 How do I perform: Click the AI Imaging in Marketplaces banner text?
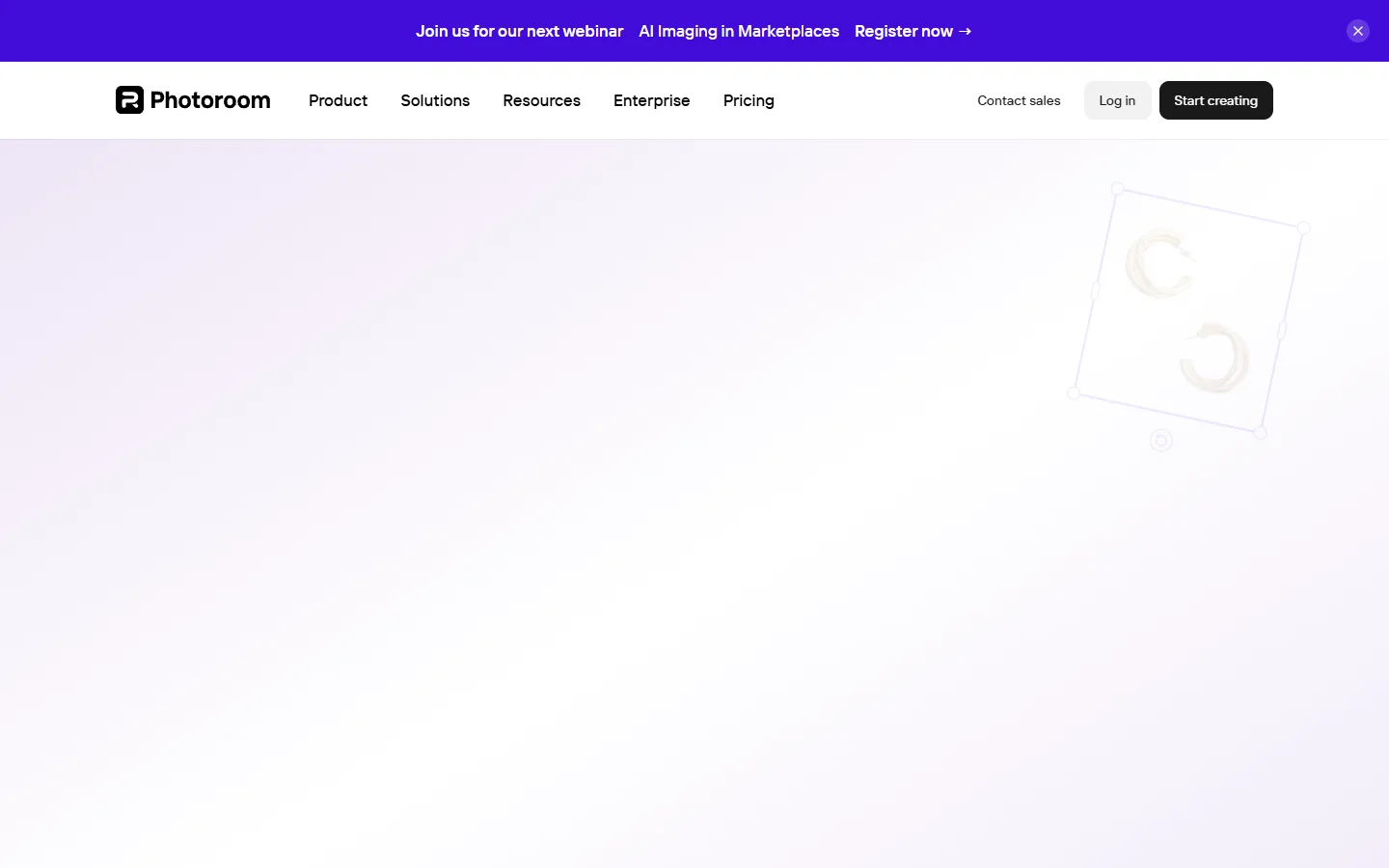(x=739, y=31)
